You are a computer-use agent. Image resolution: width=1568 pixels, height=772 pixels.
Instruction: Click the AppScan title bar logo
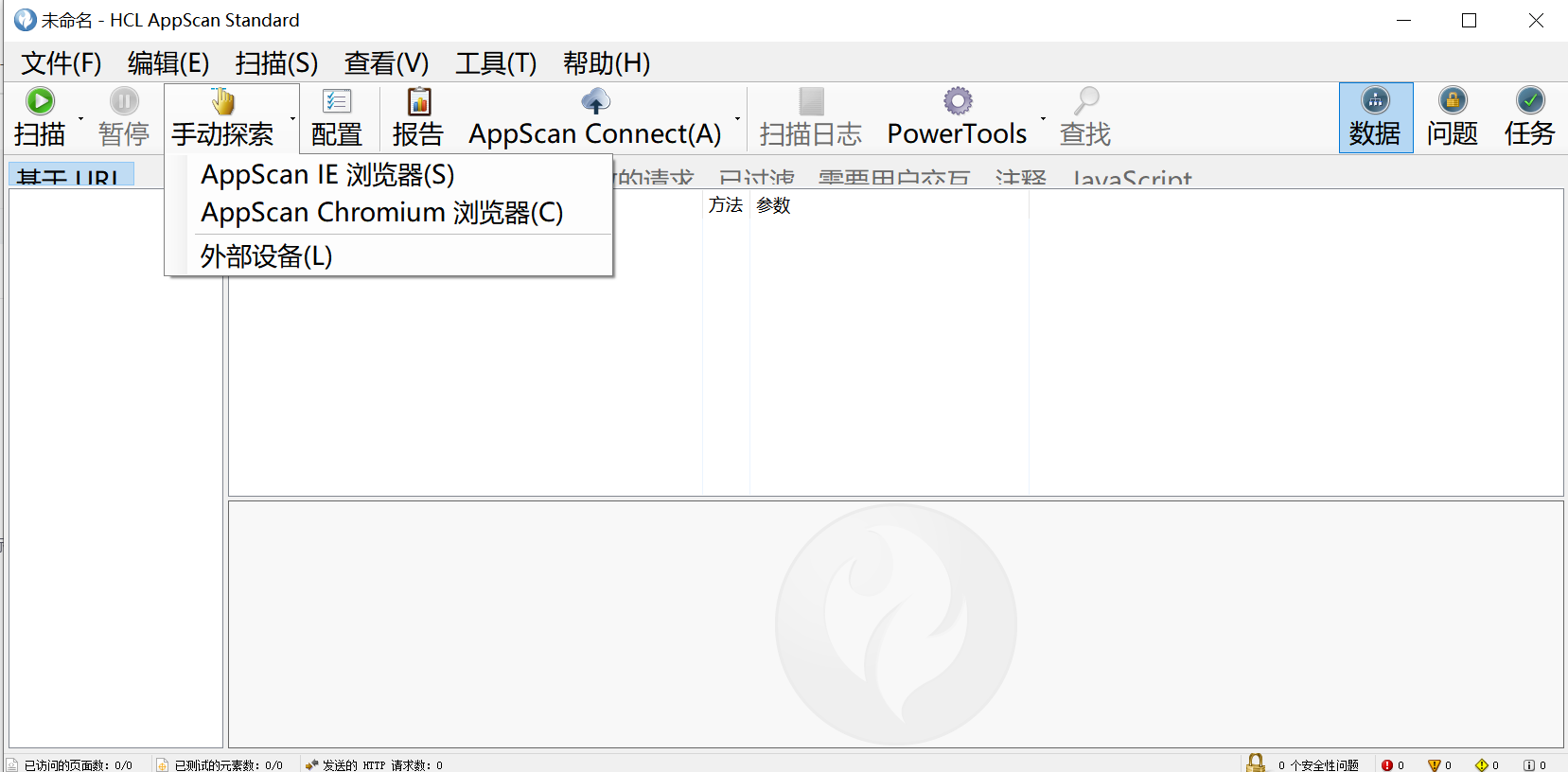[25, 20]
